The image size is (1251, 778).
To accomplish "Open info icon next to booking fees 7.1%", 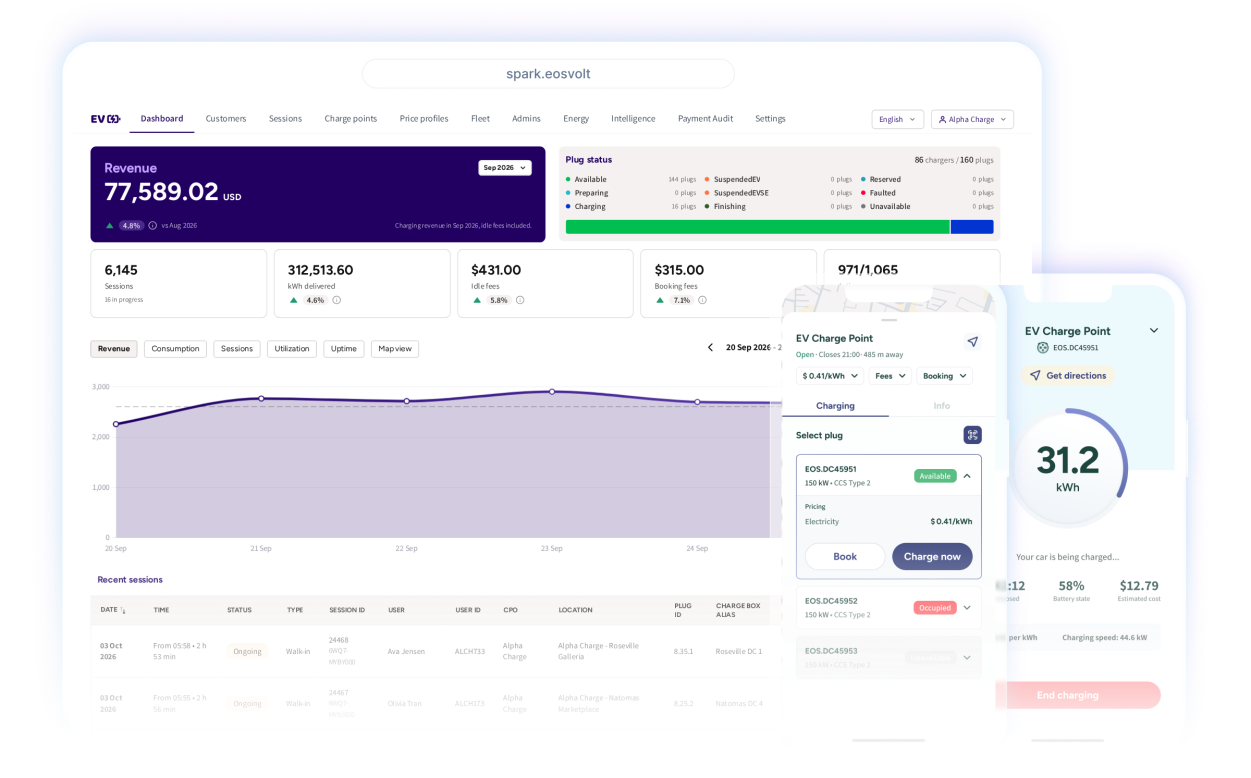I will [702, 300].
